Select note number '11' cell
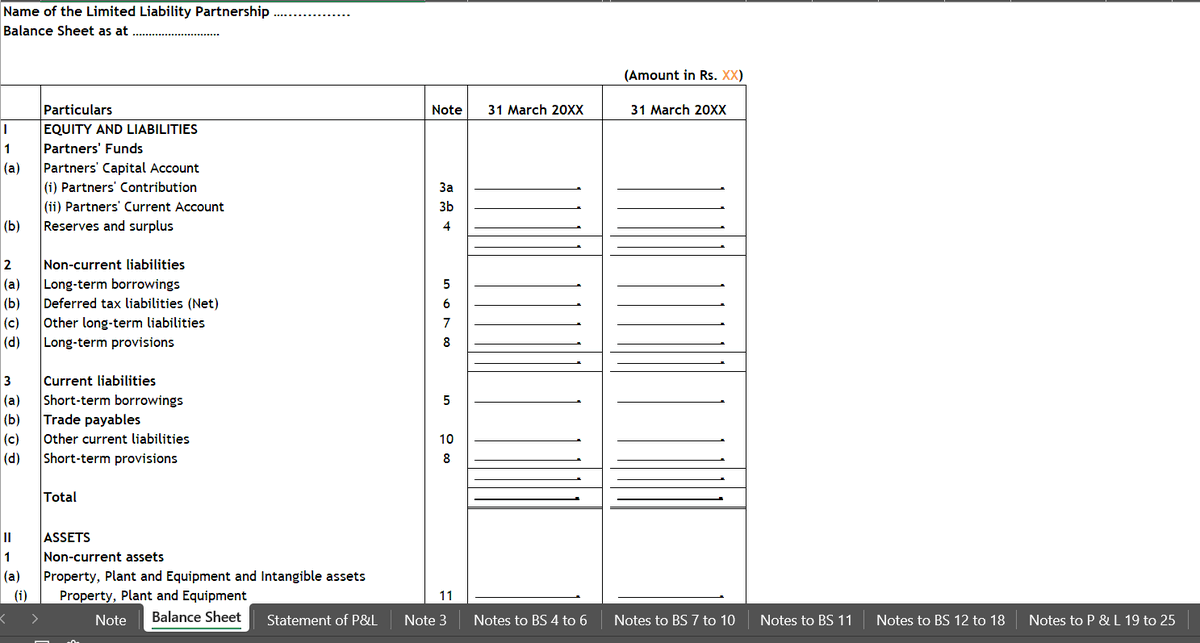This screenshot has height=643, width=1200. (446, 595)
